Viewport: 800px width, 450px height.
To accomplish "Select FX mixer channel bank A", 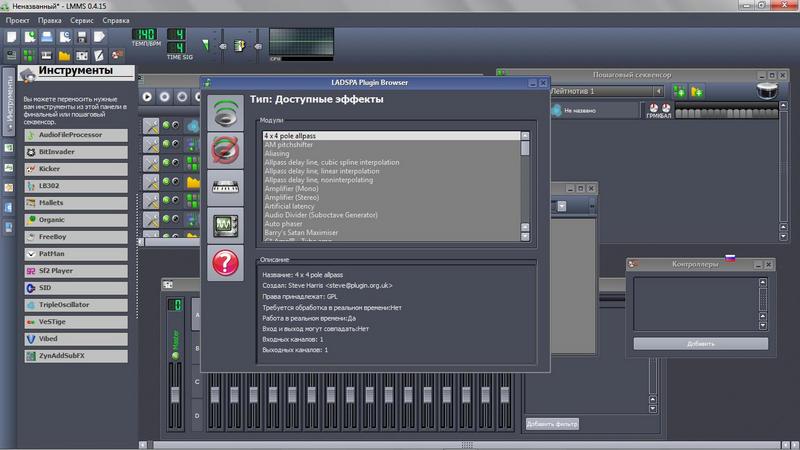I will pyautogui.click(x=197, y=315).
